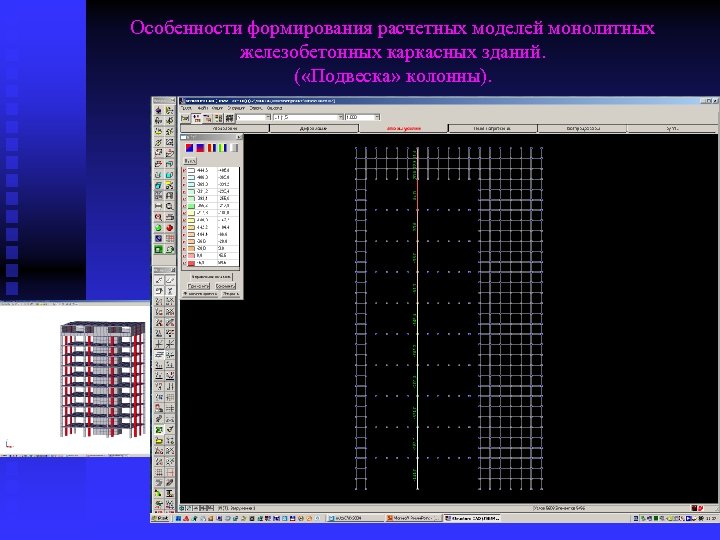Click the yellow node network icon
Image resolution: width=720 pixels, height=540 pixels.
(x=170, y=186)
